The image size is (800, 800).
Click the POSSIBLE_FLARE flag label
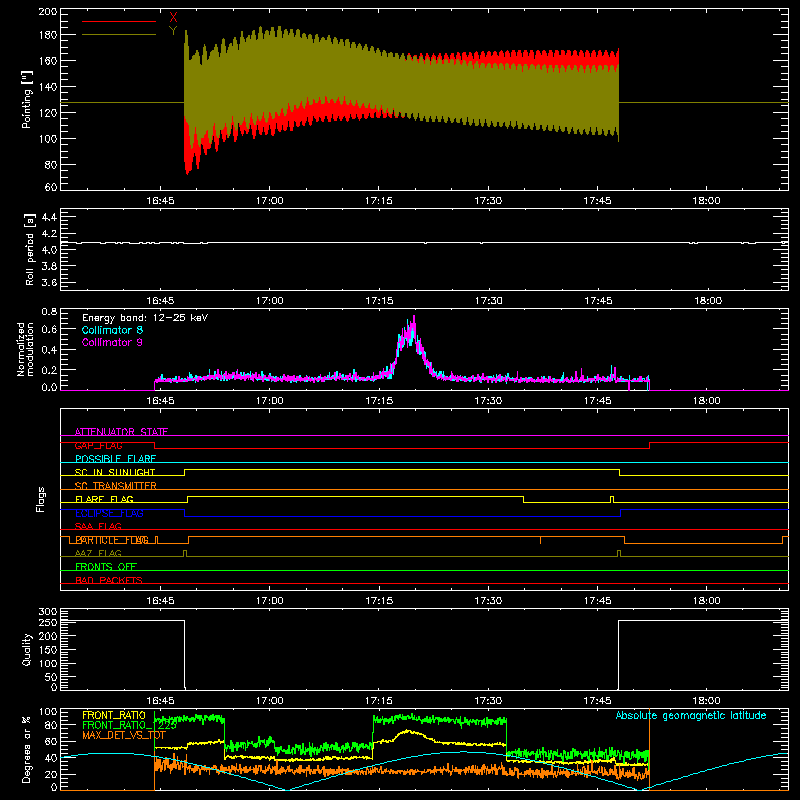pyautogui.click(x=115, y=459)
